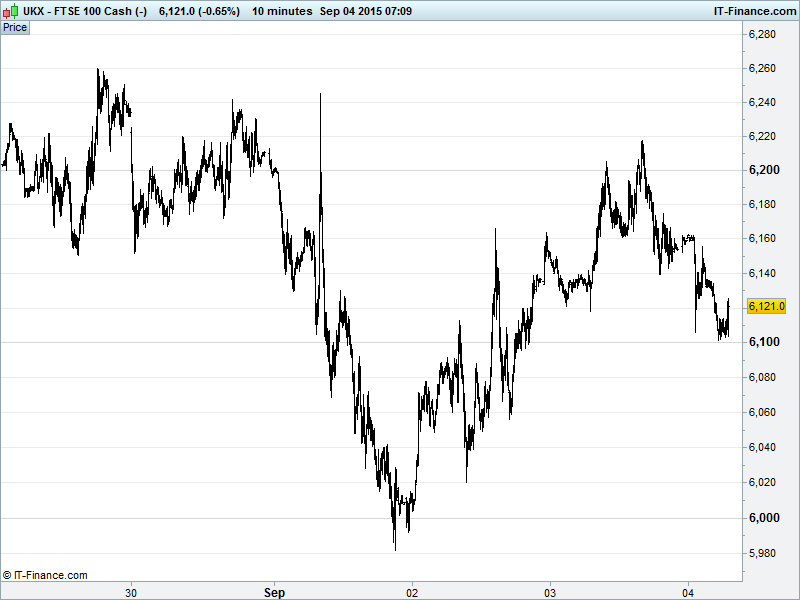The height and width of the screenshot is (600, 800).
Task: Click the candlestick chart icon in header
Action: tap(11, 11)
